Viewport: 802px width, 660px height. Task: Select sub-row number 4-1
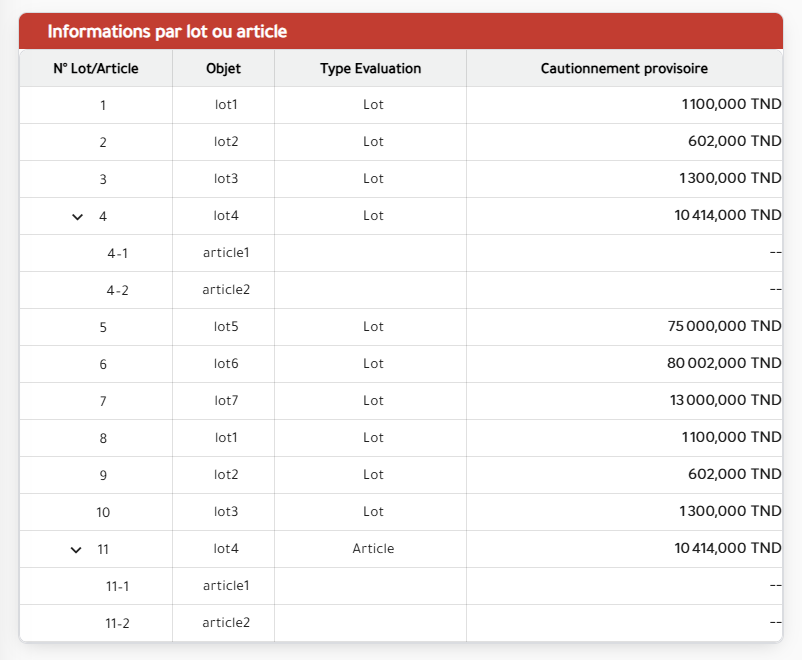pos(117,253)
